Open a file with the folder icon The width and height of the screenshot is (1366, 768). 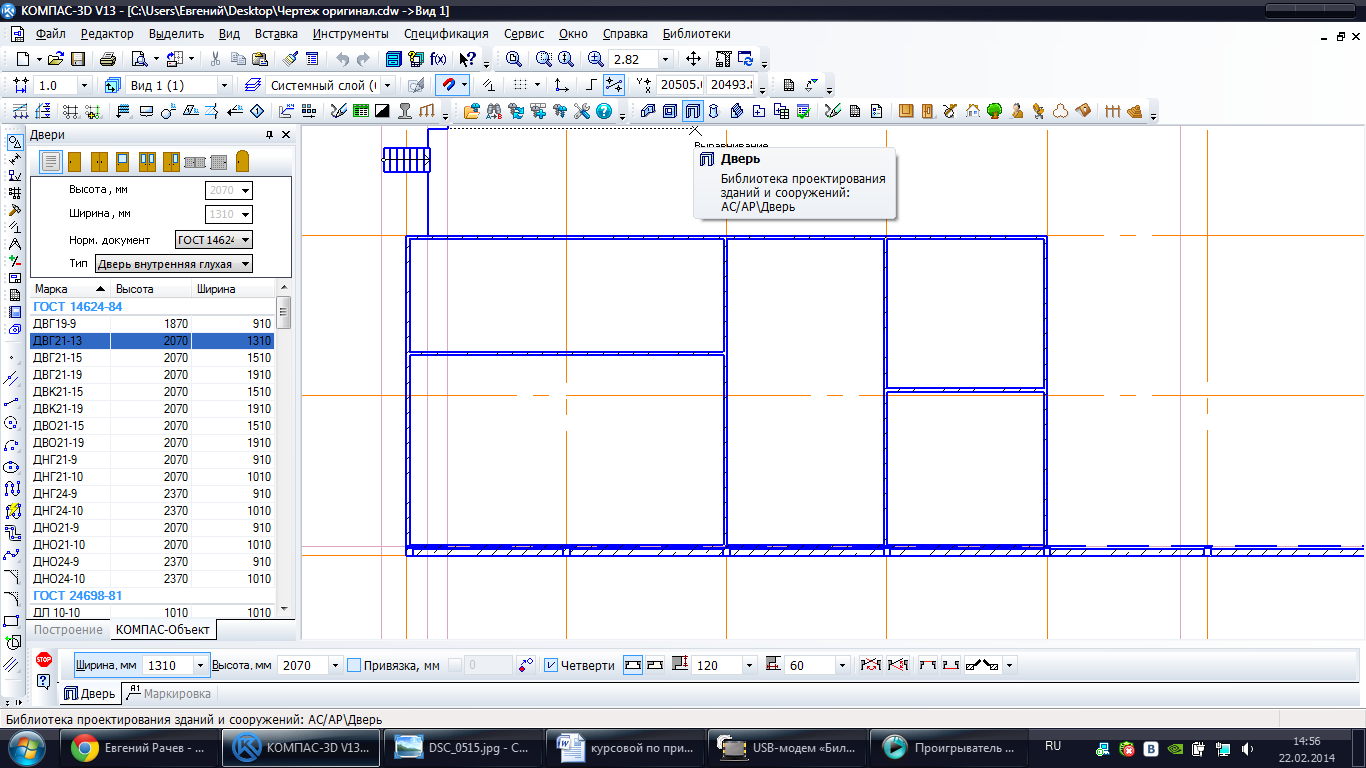tap(56, 59)
